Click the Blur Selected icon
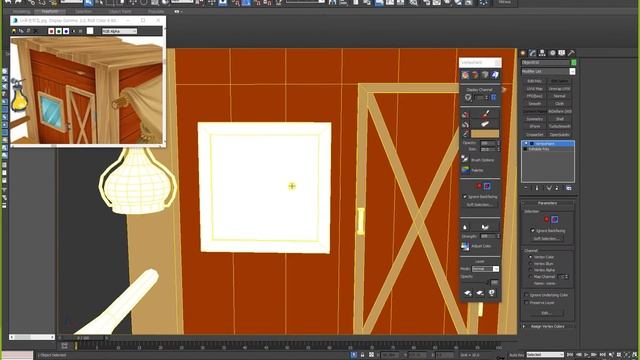This screenshot has width=640, height=360. pos(485,227)
